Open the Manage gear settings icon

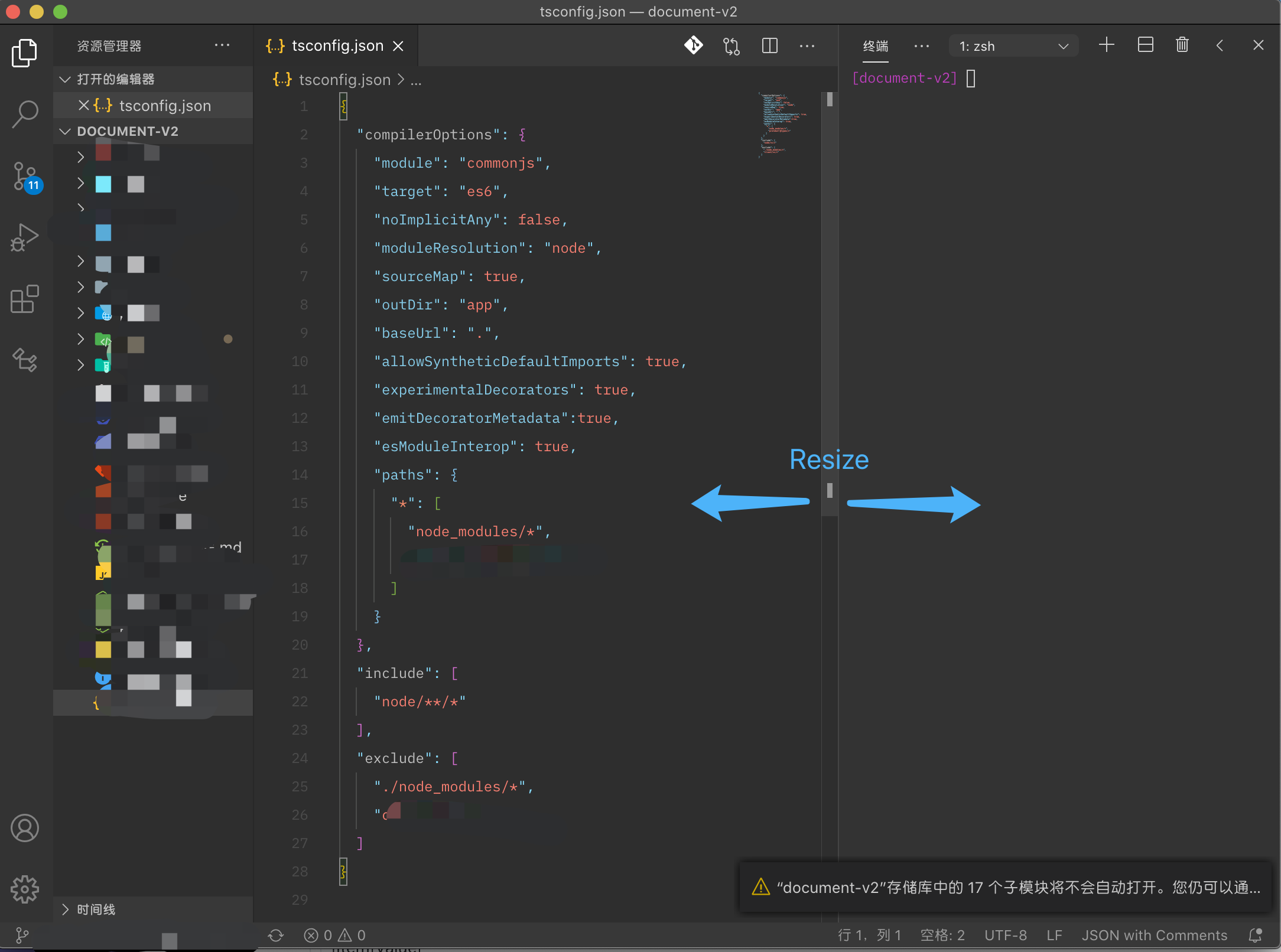tap(25, 889)
